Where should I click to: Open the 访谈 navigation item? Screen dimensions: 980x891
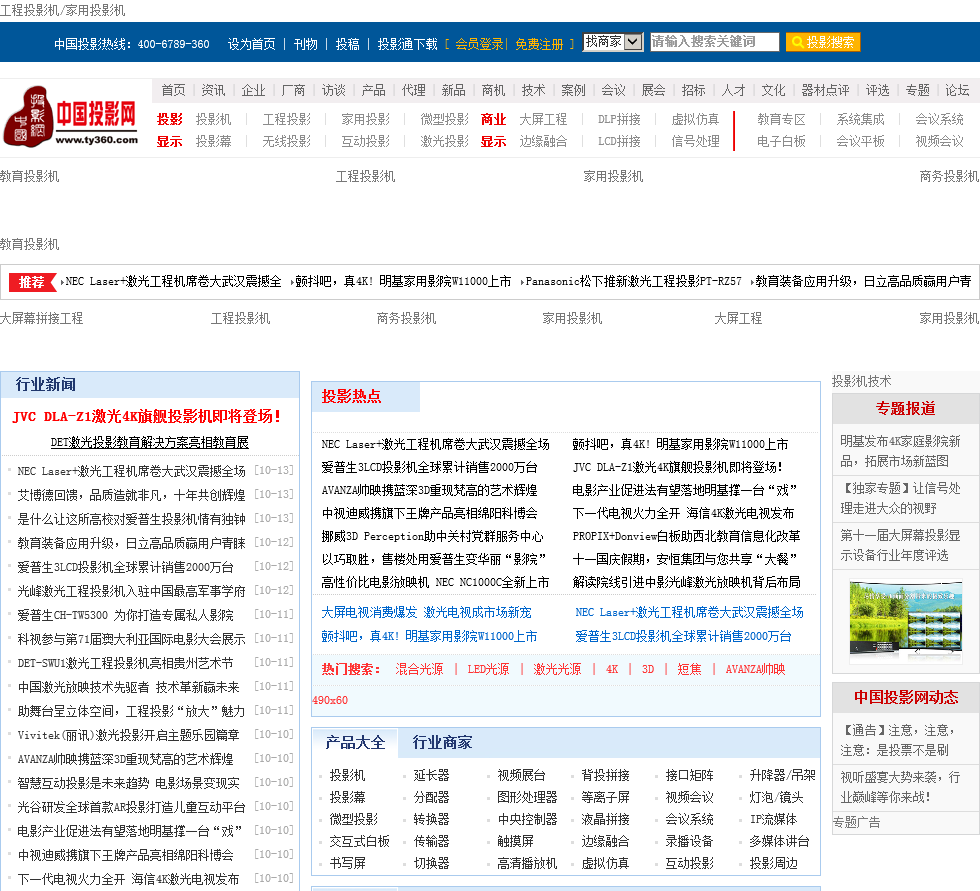tap(333, 90)
